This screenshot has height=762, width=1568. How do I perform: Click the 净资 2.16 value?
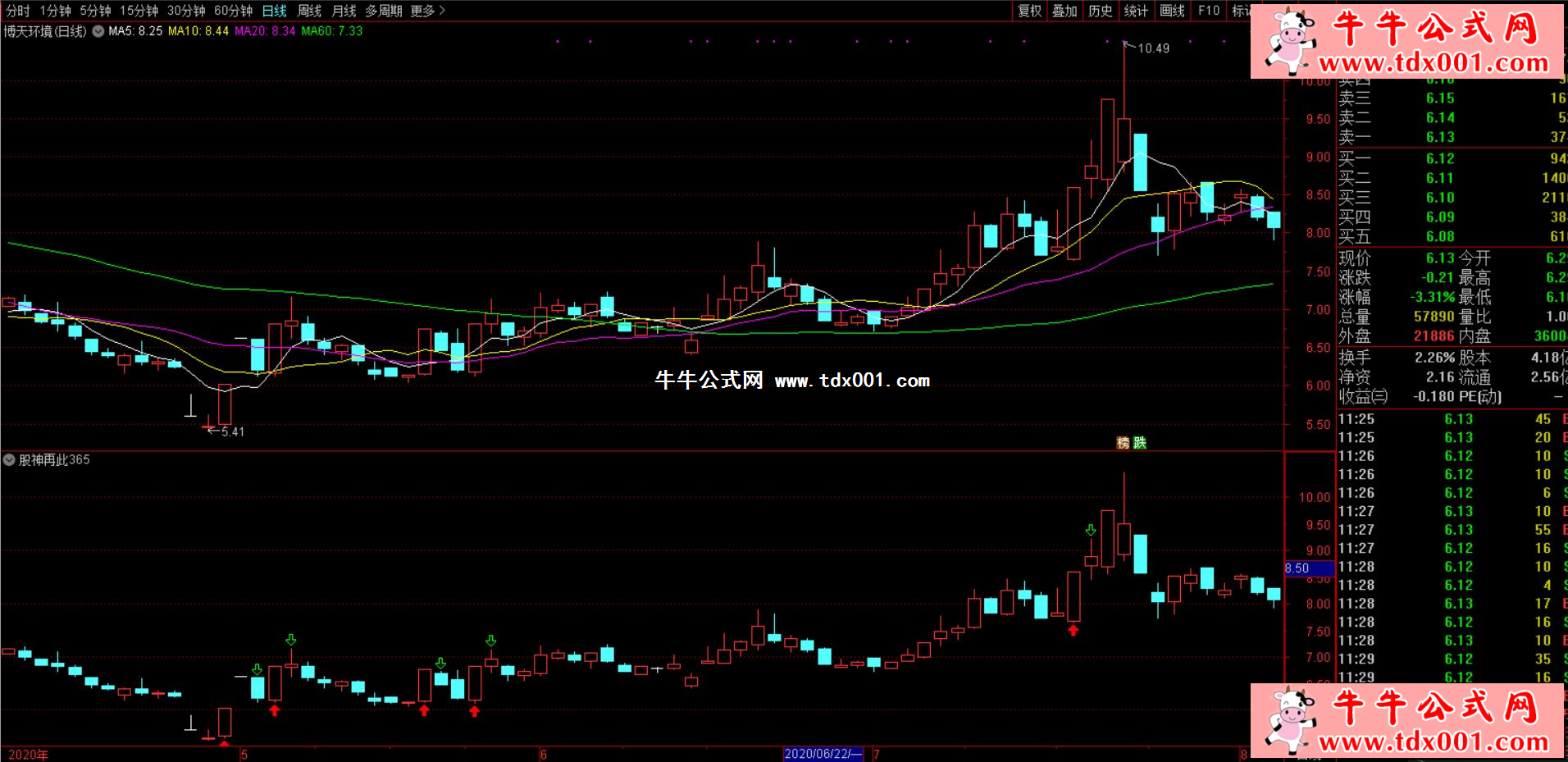pos(1441,377)
